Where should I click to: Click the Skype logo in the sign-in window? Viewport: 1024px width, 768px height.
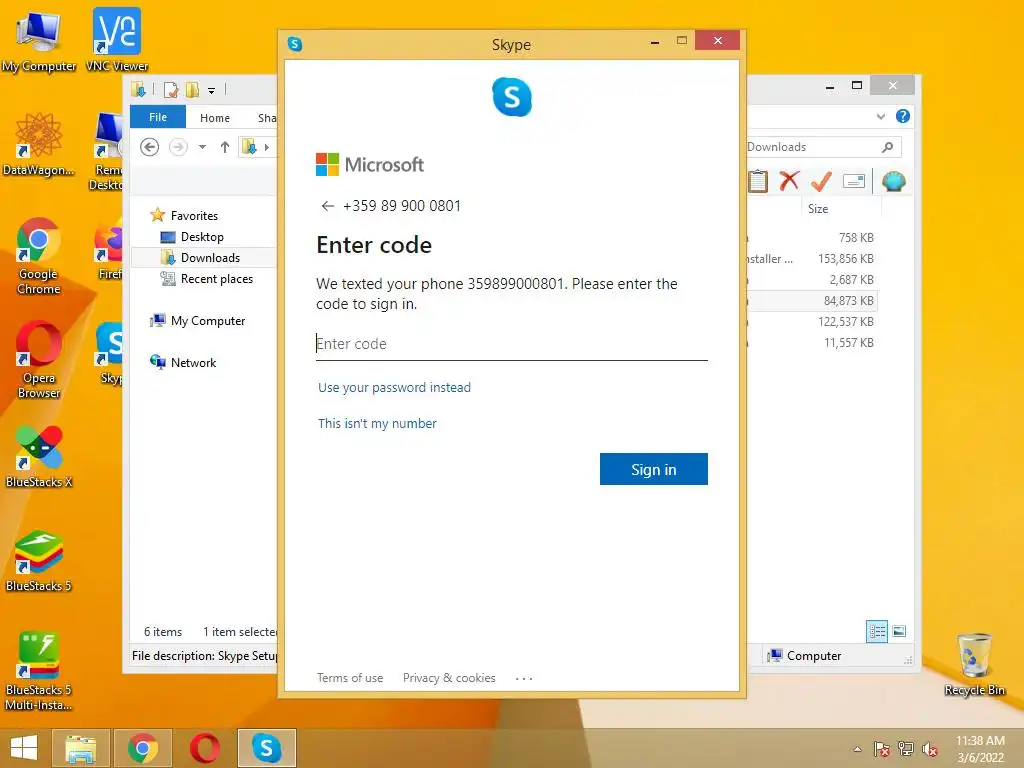pos(511,97)
